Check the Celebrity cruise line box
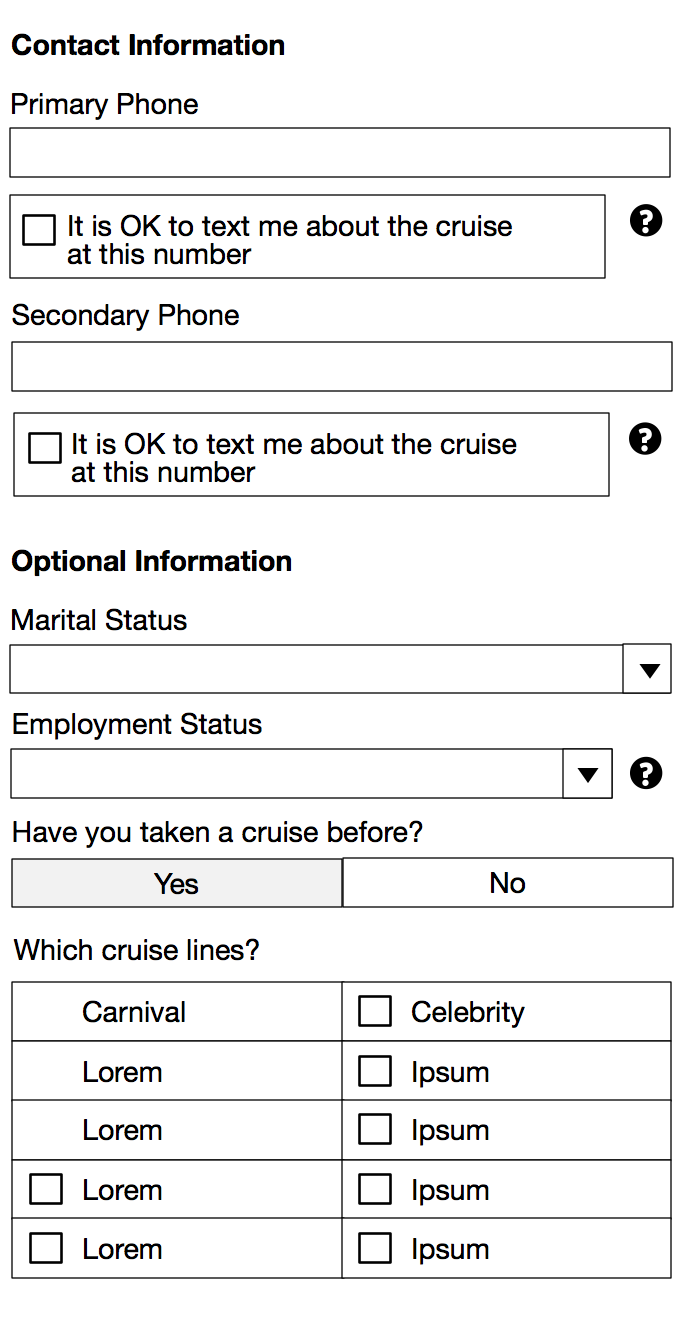680x1318 pixels. tap(375, 1012)
